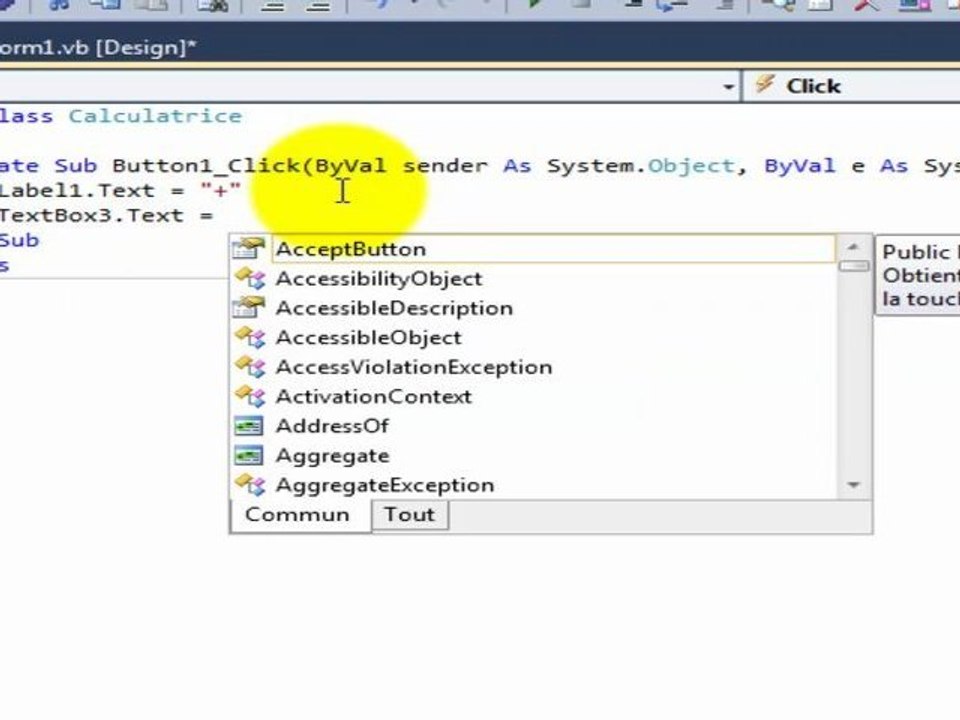Click Label1.Text in the code

click(x=77, y=190)
